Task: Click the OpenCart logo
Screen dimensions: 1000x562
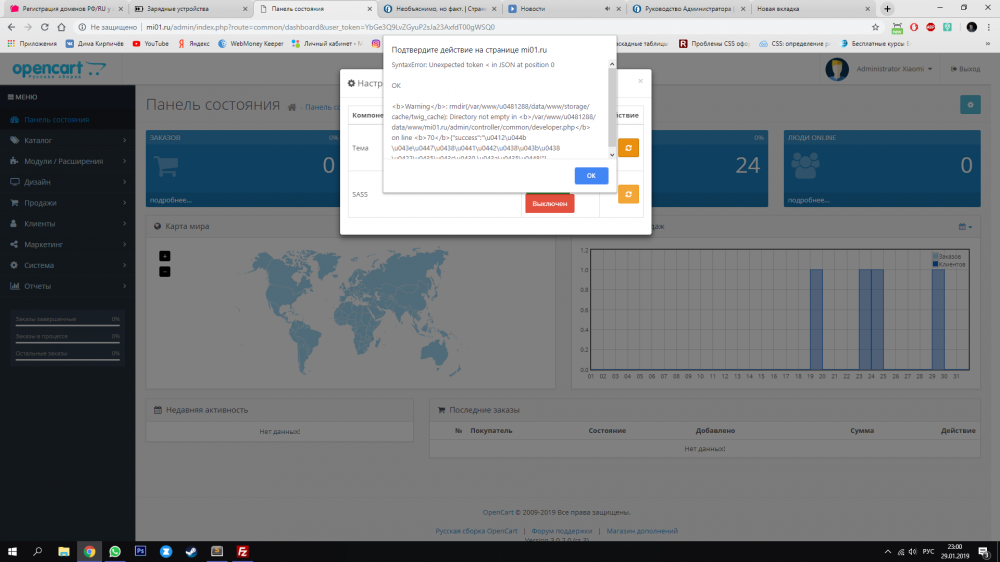Action: 59,69
